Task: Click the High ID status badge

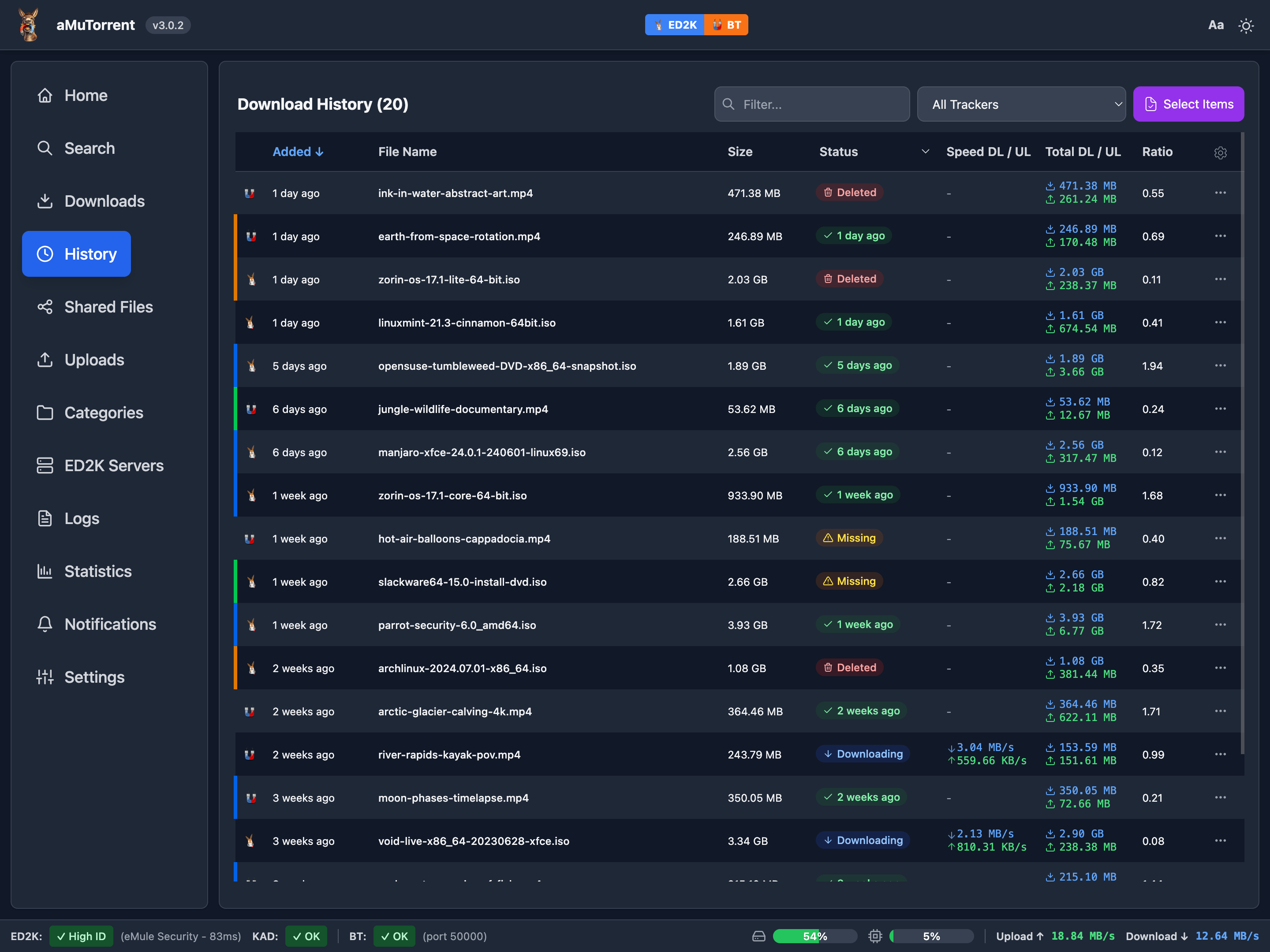Action: (x=81, y=936)
